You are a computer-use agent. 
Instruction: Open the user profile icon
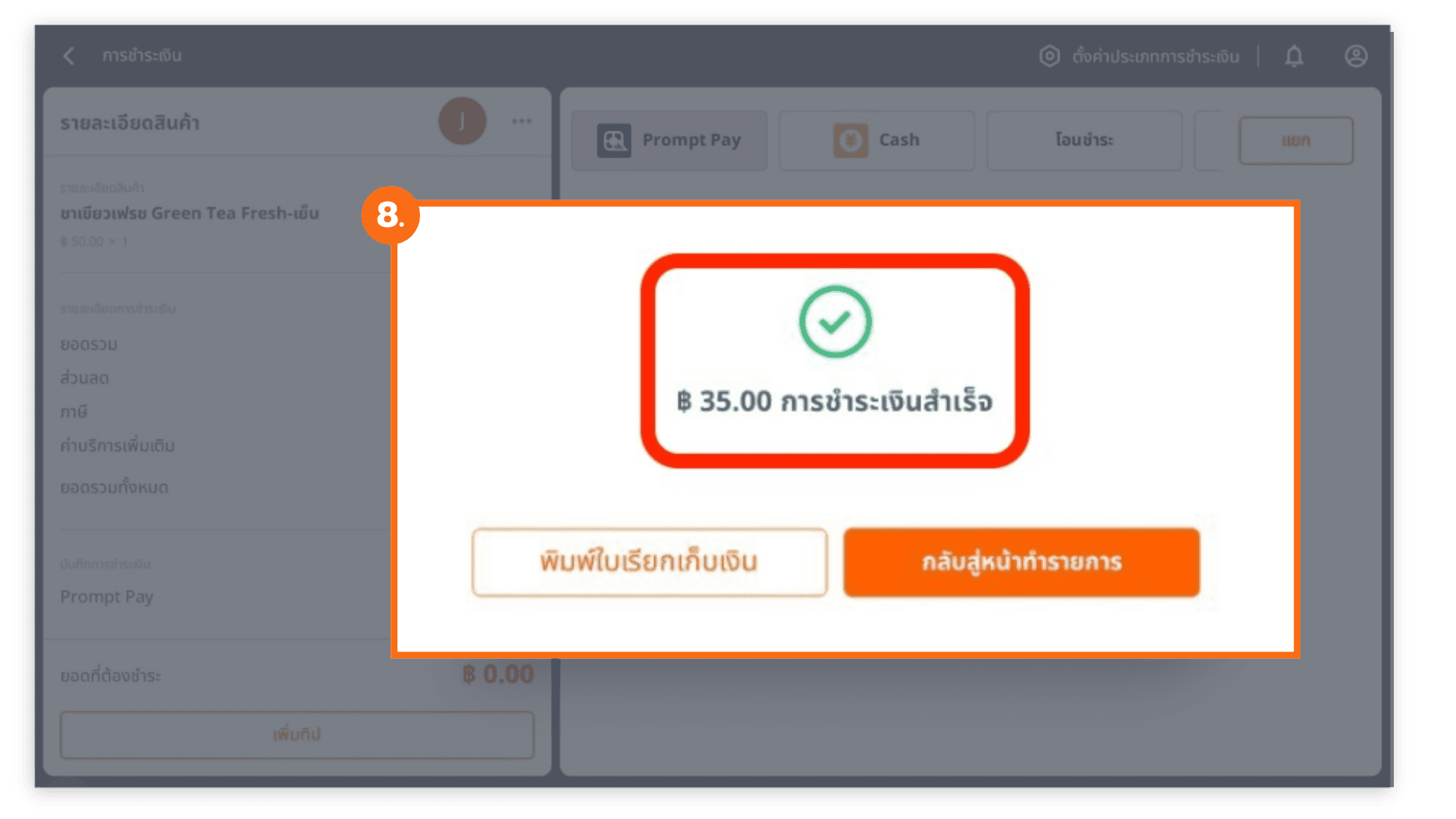1356,56
